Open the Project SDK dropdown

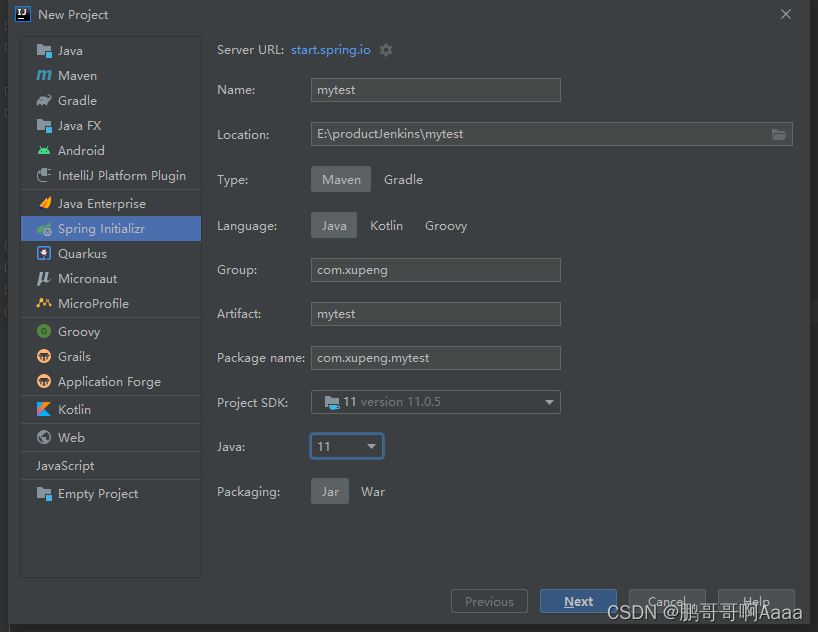point(436,402)
